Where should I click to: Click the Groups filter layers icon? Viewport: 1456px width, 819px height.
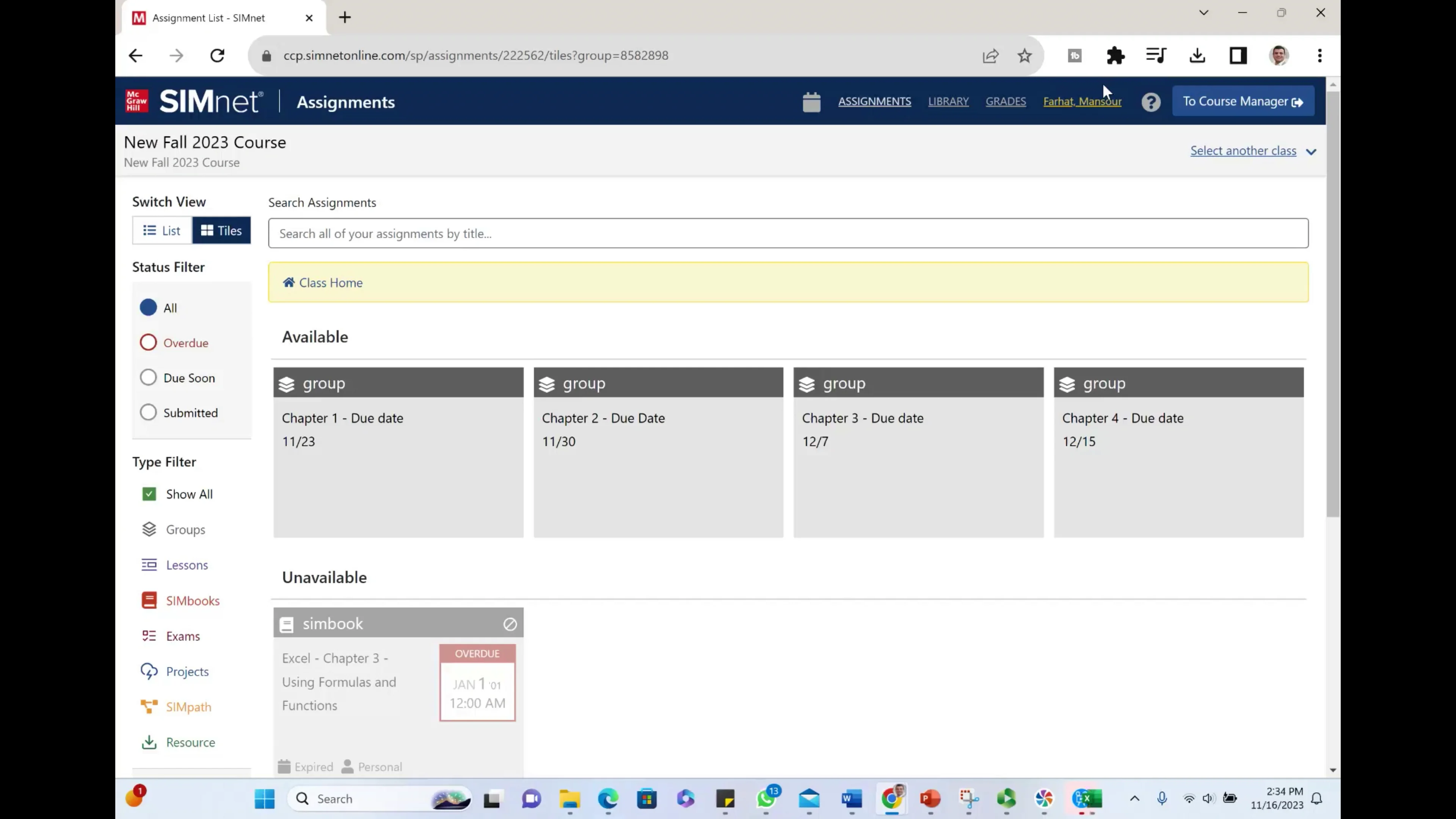[149, 529]
